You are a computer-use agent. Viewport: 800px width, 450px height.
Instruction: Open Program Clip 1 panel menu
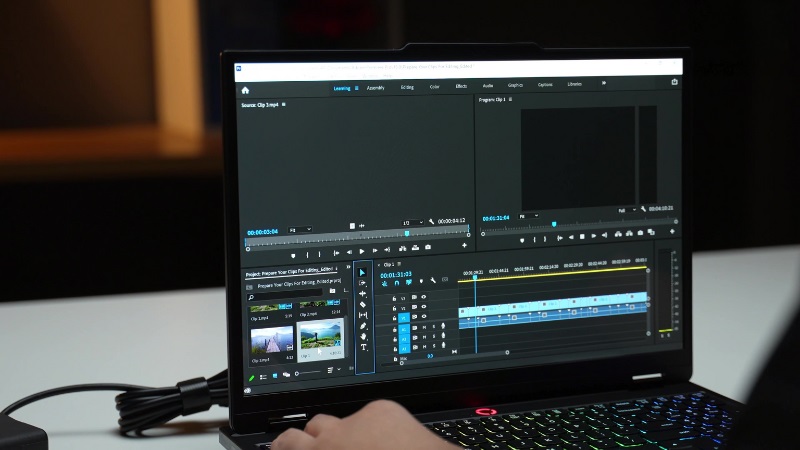point(510,99)
